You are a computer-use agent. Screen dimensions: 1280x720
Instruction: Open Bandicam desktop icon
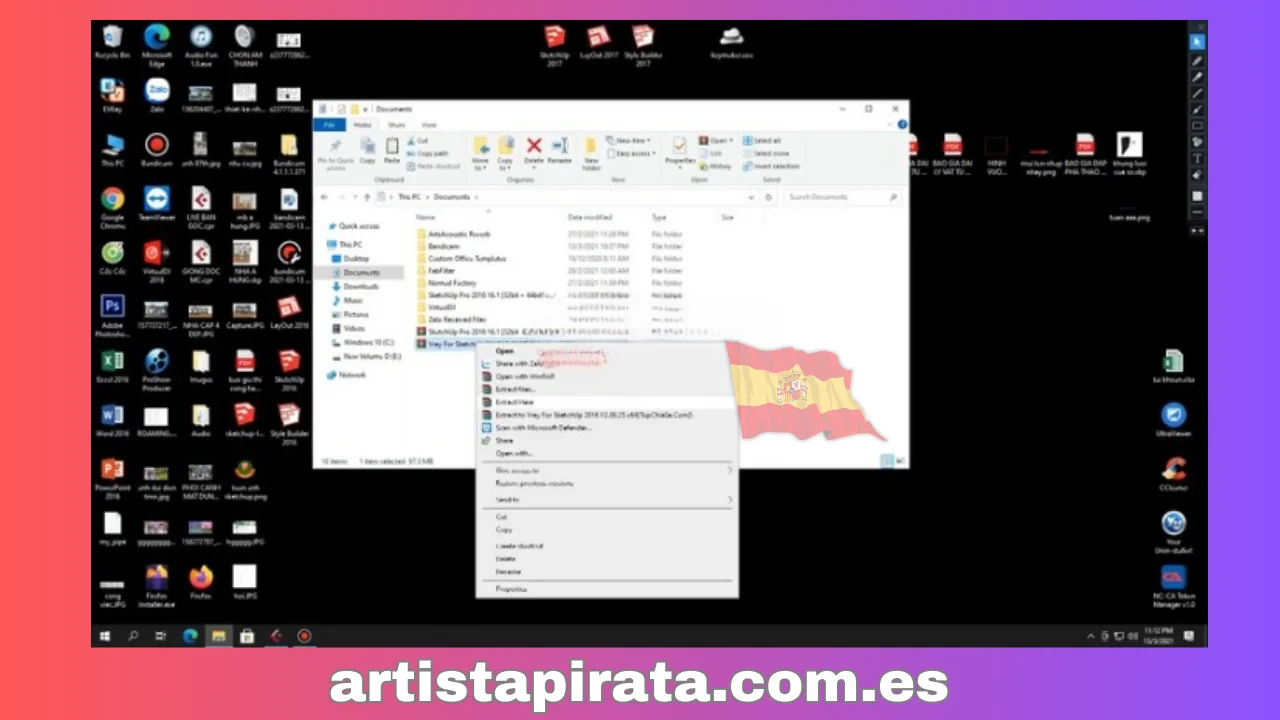(x=156, y=150)
